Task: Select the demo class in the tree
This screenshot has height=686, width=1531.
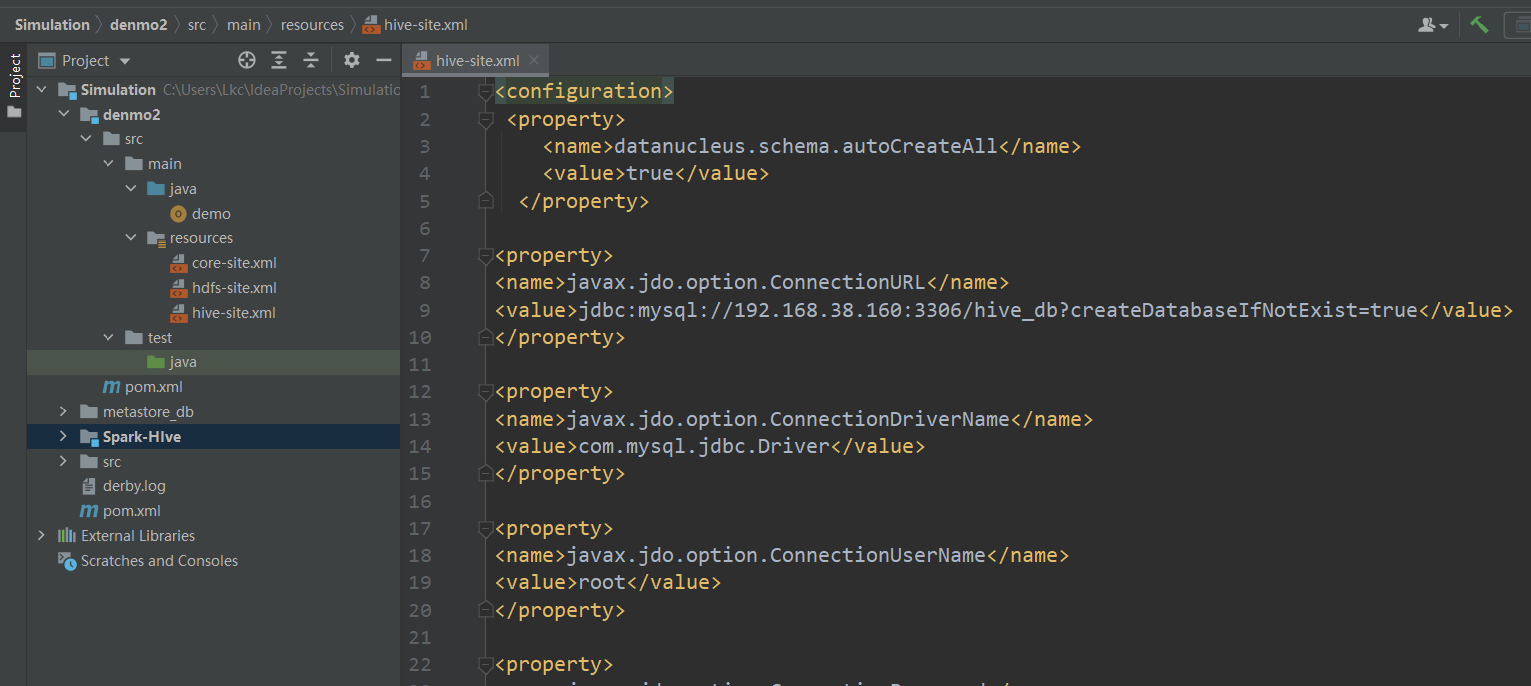Action: pos(211,213)
